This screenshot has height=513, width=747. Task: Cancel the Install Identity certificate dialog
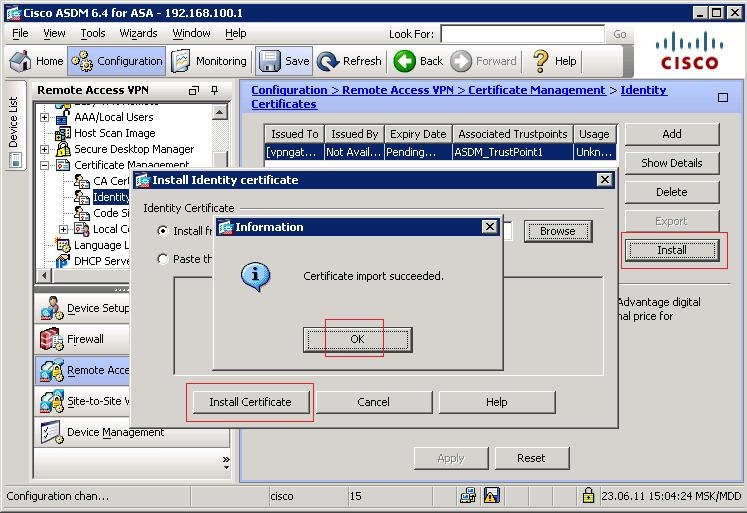[374, 402]
